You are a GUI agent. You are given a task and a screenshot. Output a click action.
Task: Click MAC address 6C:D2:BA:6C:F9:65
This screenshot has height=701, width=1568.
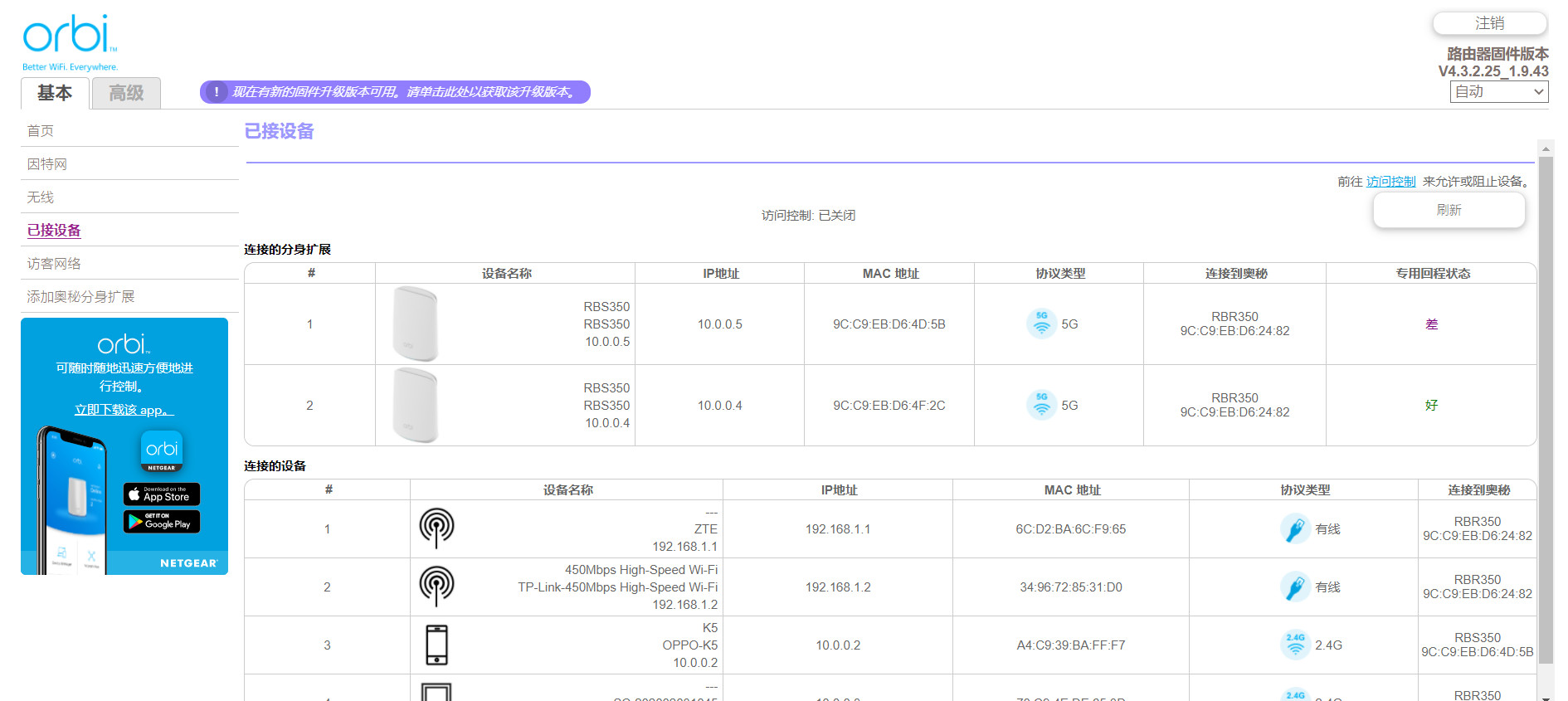(x=1071, y=529)
